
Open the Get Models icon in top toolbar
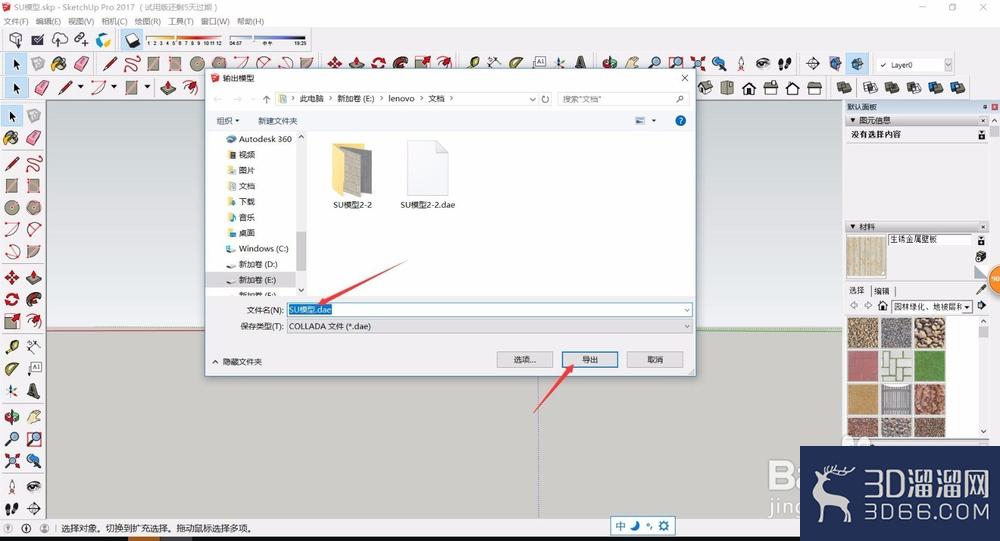coord(15,40)
